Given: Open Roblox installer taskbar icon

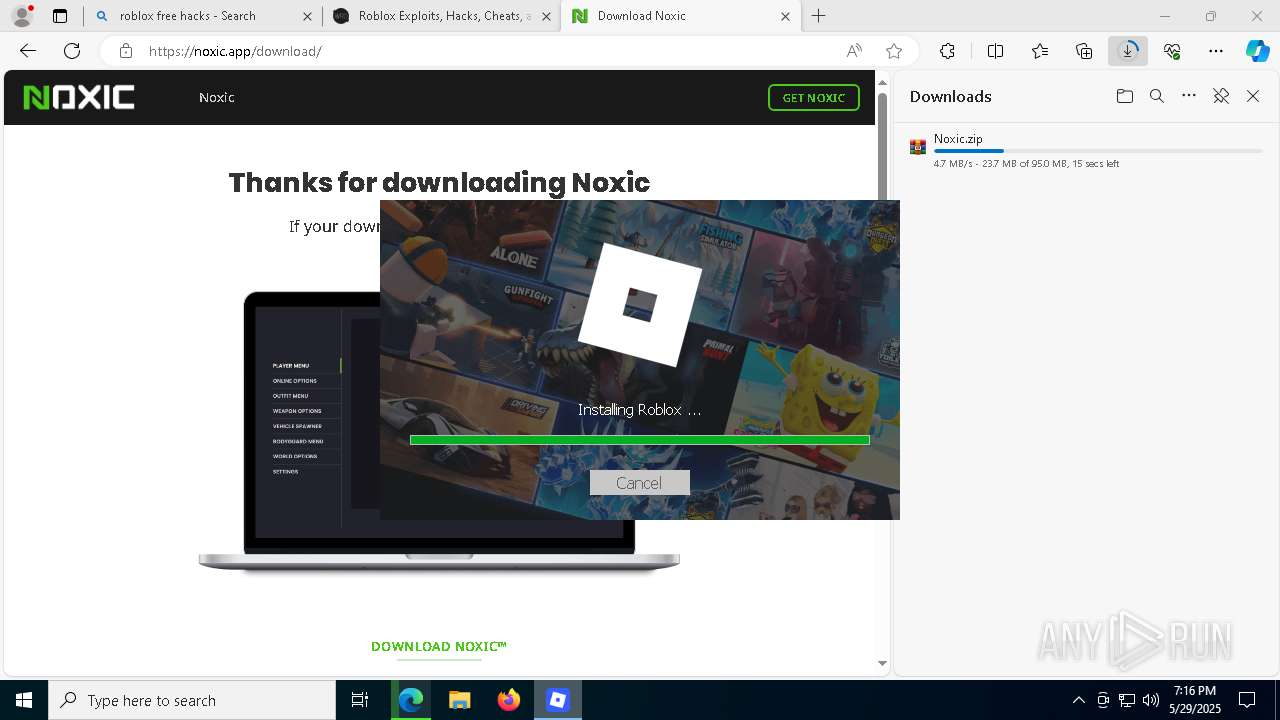Looking at the screenshot, I should pos(558,700).
